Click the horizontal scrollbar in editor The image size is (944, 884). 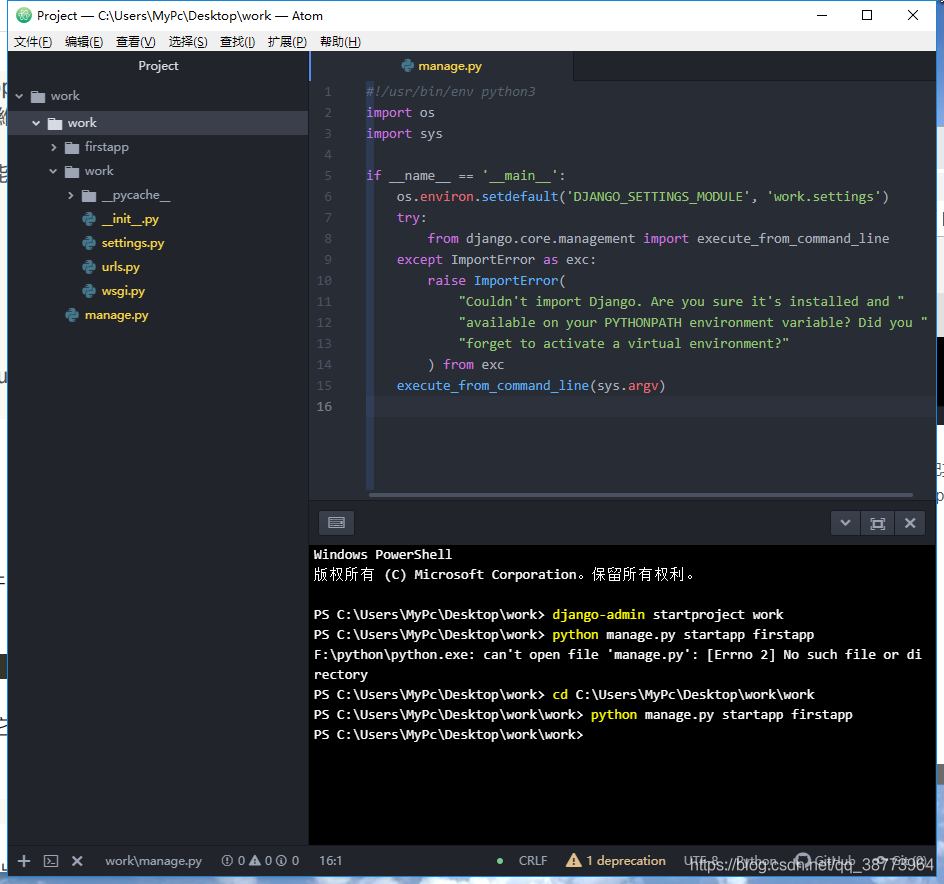pyautogui.click(x=641, y=495)
